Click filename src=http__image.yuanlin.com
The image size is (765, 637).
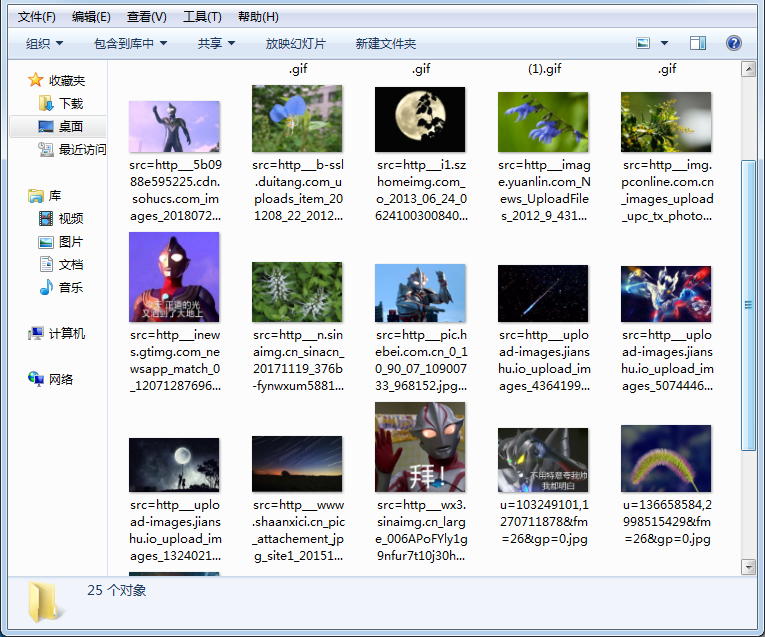click(x=544, y=190)
